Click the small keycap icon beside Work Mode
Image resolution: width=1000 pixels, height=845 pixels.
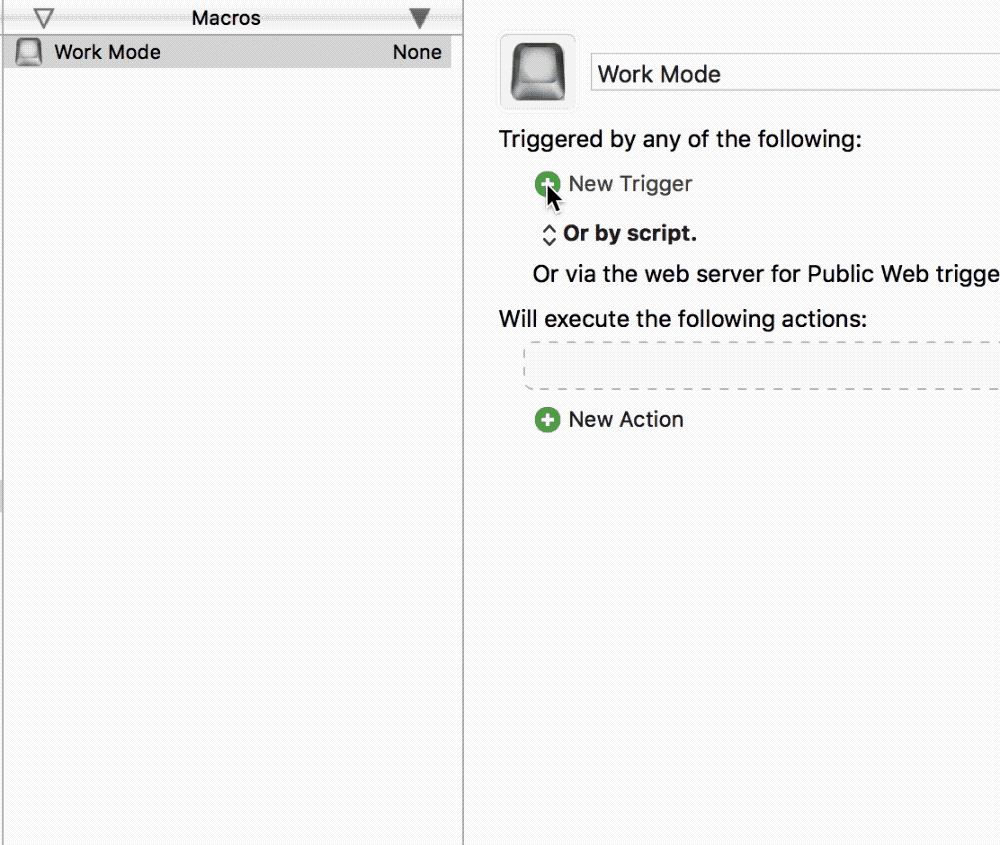click(30, 52)
